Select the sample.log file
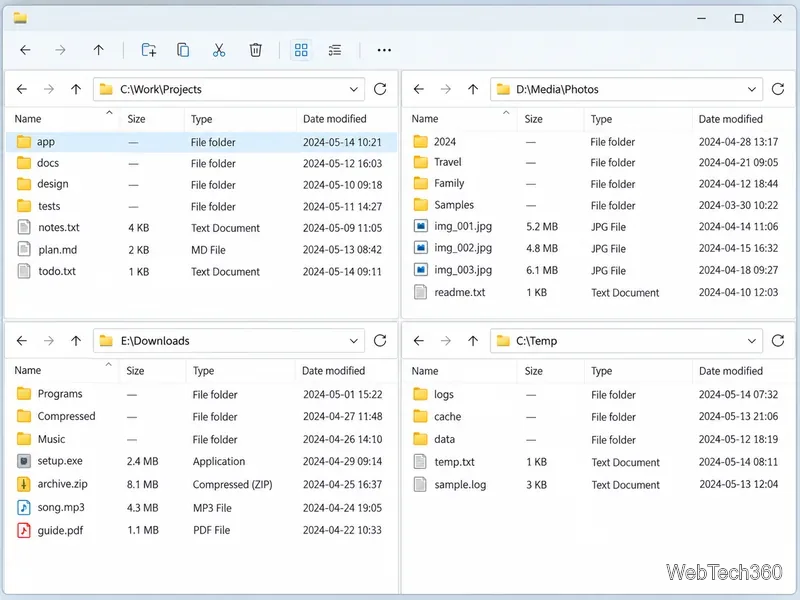This screenshot has width=800, height=600. point(598,485)
